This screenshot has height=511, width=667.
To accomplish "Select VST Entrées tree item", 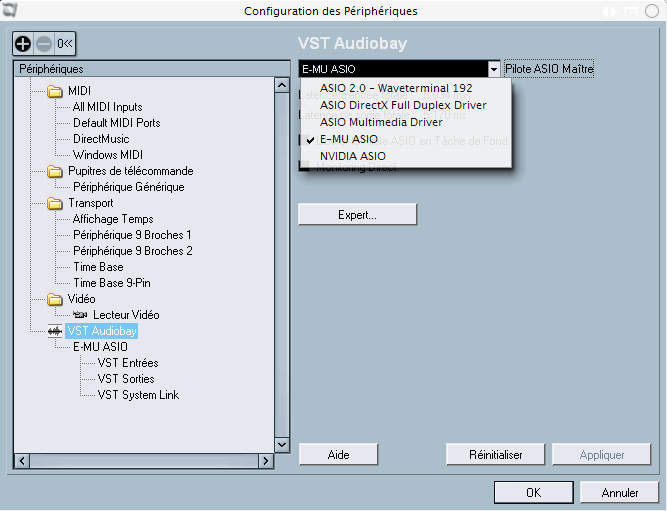I will (x=128, y=363).
